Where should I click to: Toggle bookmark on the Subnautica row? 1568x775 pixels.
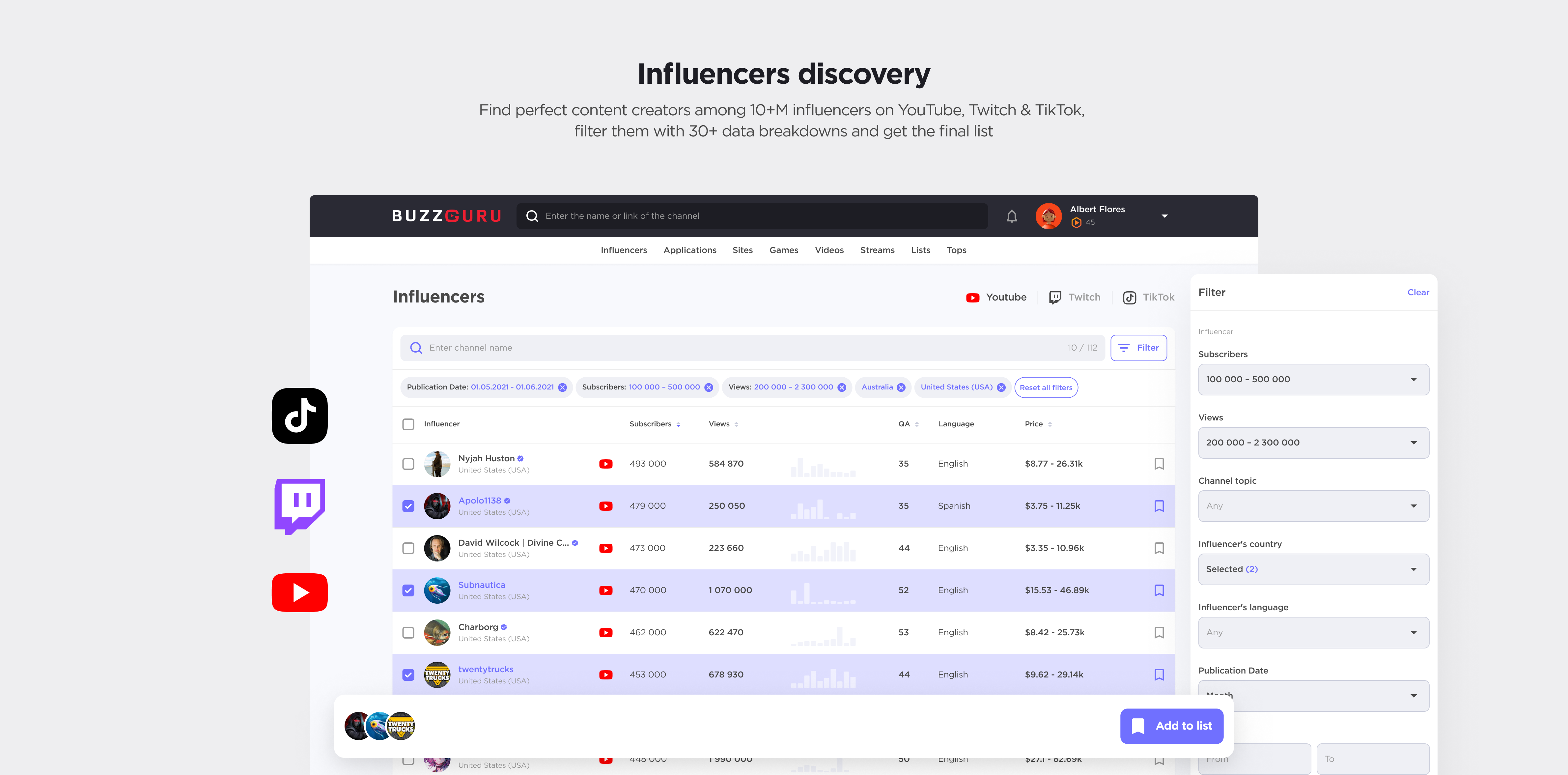[1159, 590]
